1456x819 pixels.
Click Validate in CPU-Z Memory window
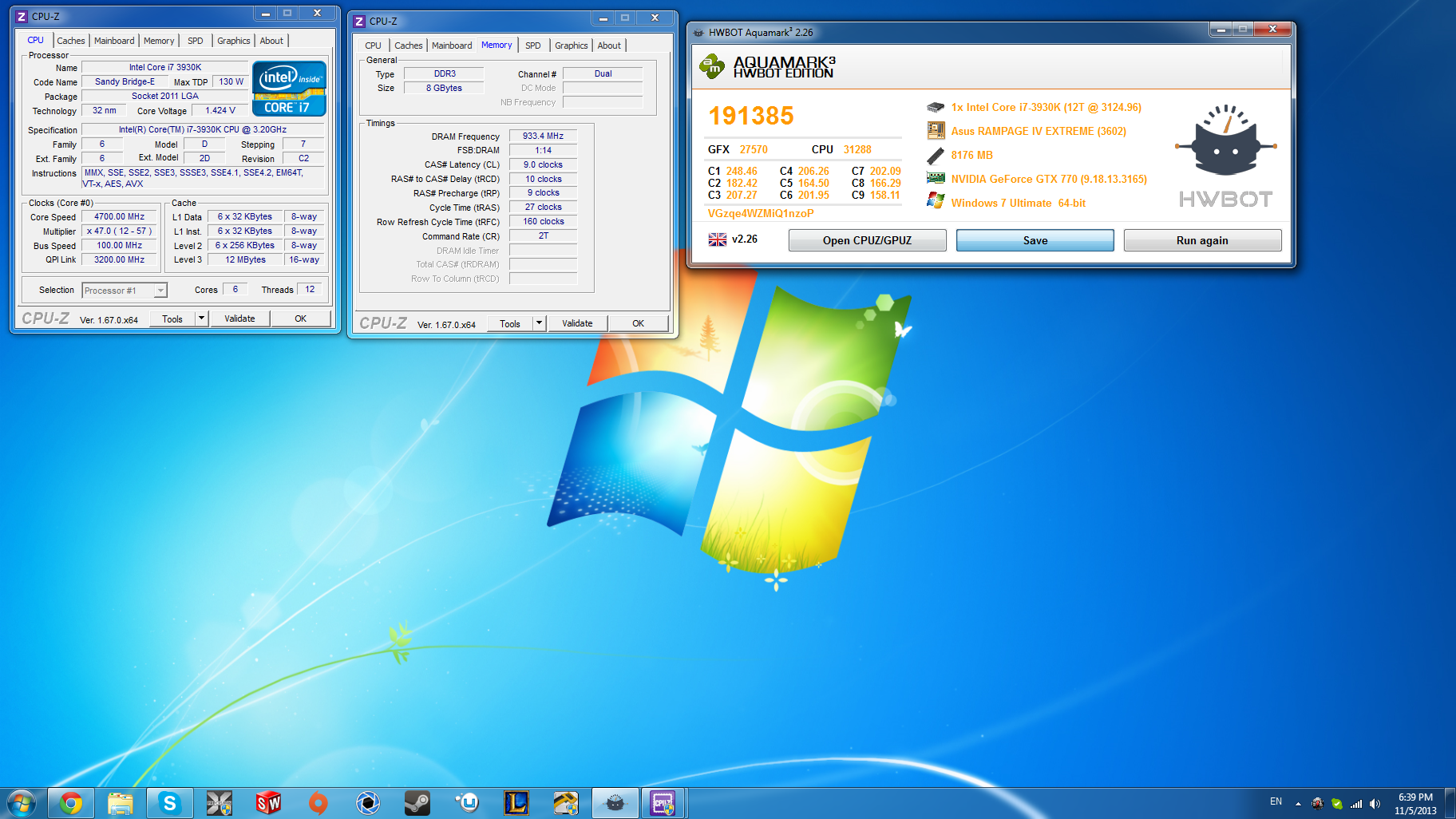coord(577,323)
